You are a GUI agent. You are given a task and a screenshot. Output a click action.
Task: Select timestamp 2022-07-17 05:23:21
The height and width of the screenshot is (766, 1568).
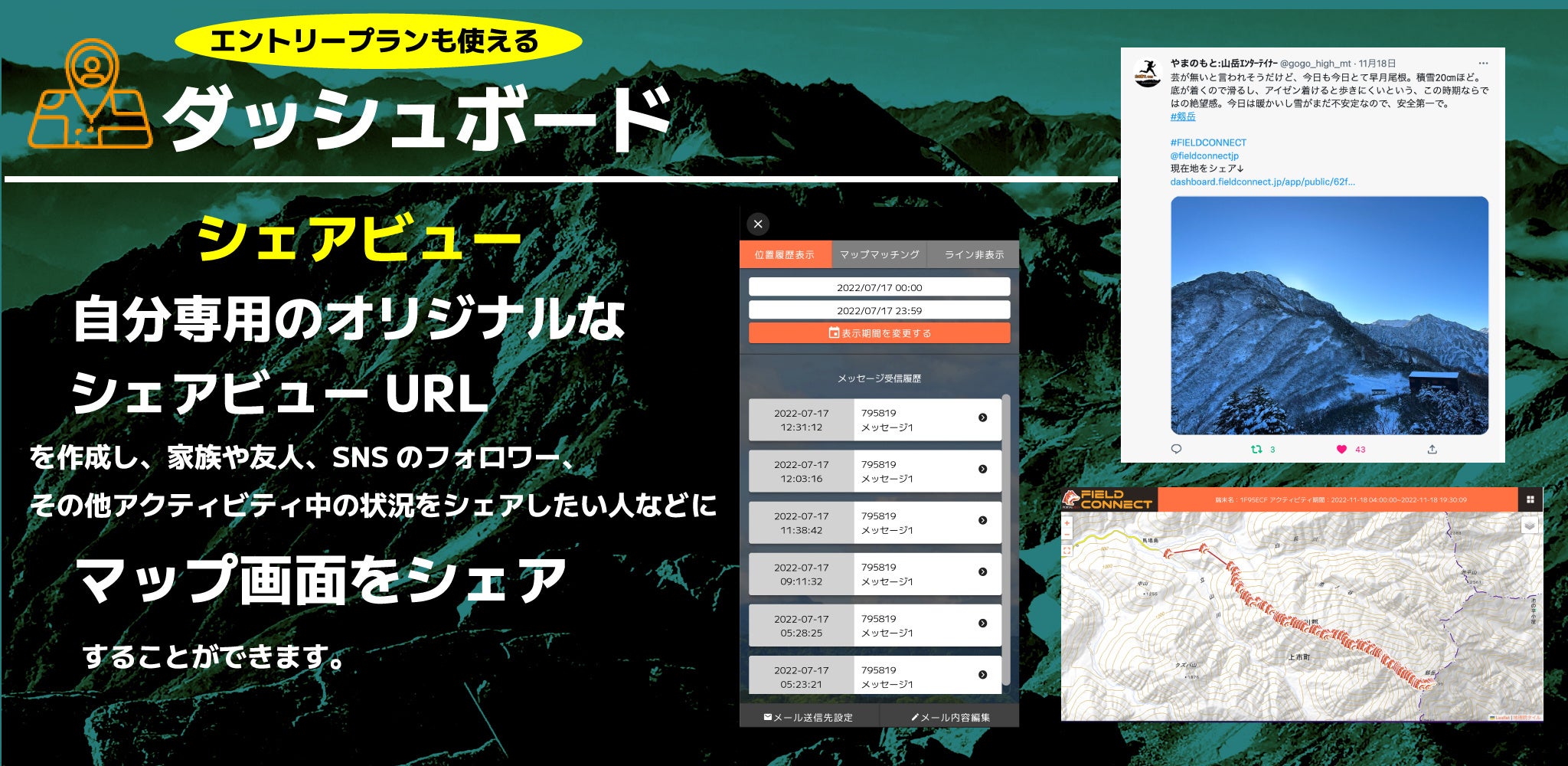(801, 676)
